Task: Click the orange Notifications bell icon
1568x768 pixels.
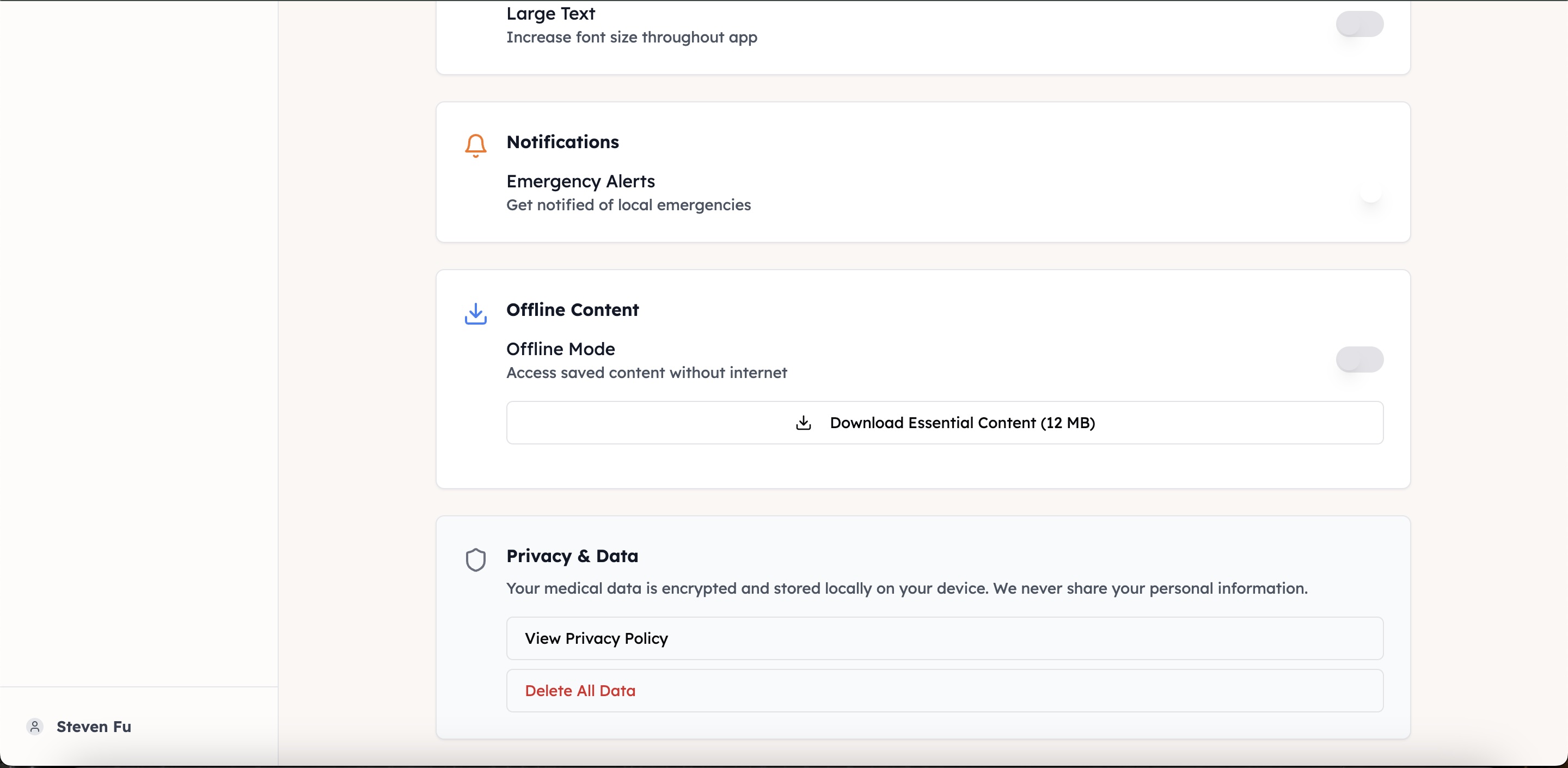Action: point(475,145)
